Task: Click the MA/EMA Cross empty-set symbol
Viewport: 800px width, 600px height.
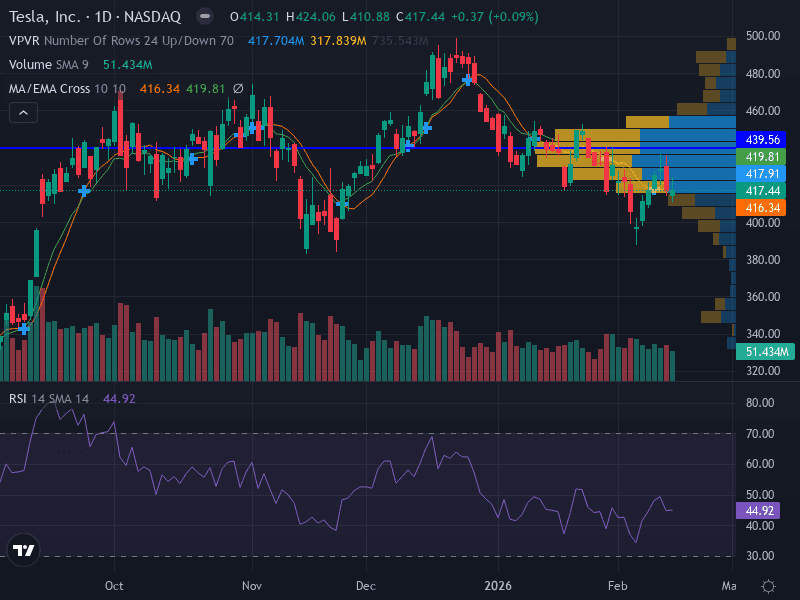Action: point(238,89)
